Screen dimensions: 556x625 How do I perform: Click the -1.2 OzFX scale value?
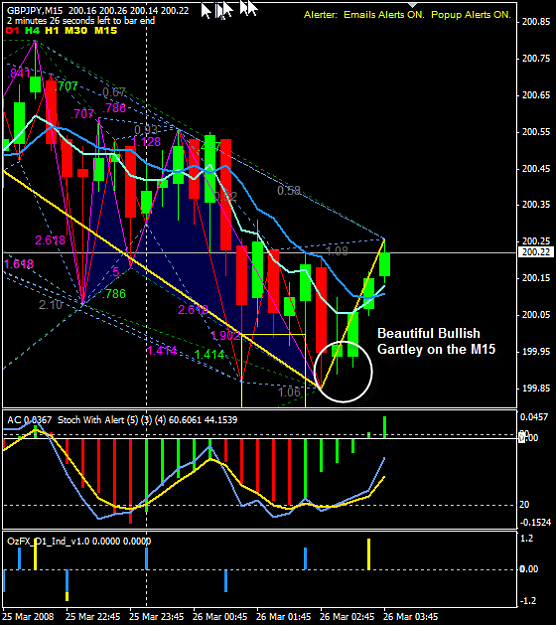(x=526, y=601)
